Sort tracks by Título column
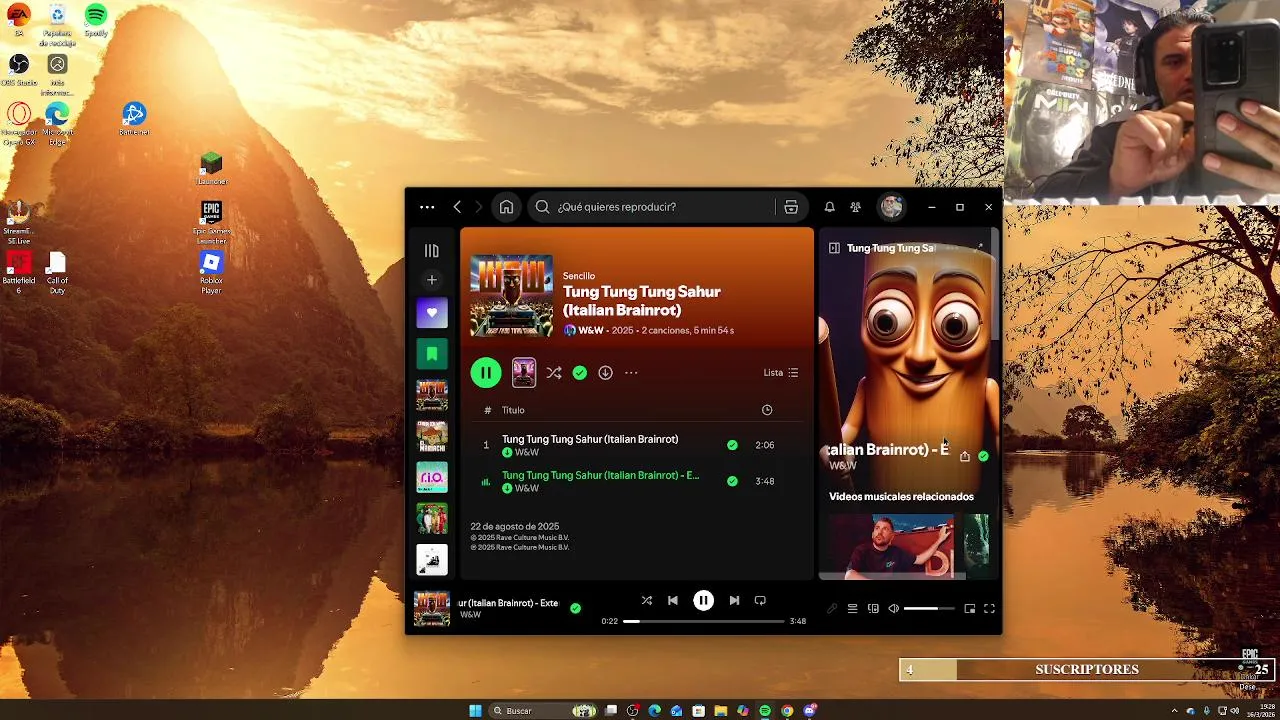This screenshot has width=1280, height=720. pyautogui.click(x=513, y=410)
